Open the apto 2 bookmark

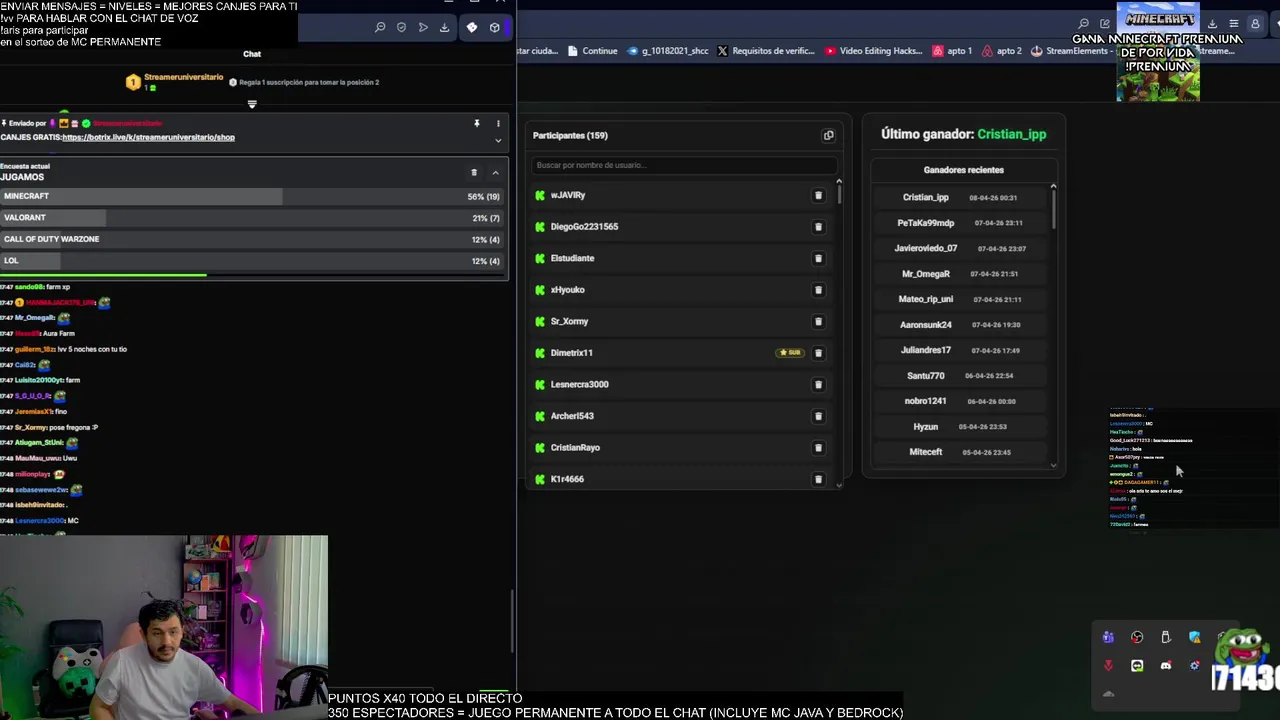point(1002,51)
